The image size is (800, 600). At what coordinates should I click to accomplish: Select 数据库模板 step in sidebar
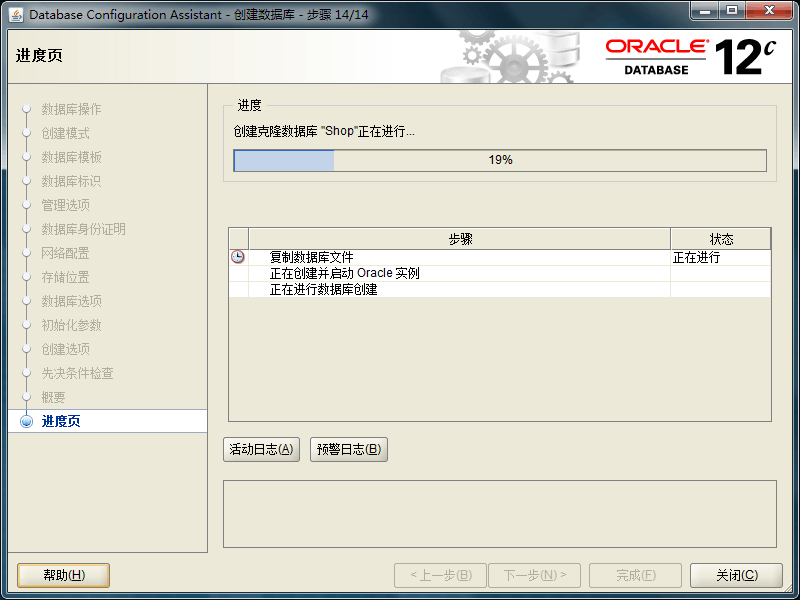[71, 157]
